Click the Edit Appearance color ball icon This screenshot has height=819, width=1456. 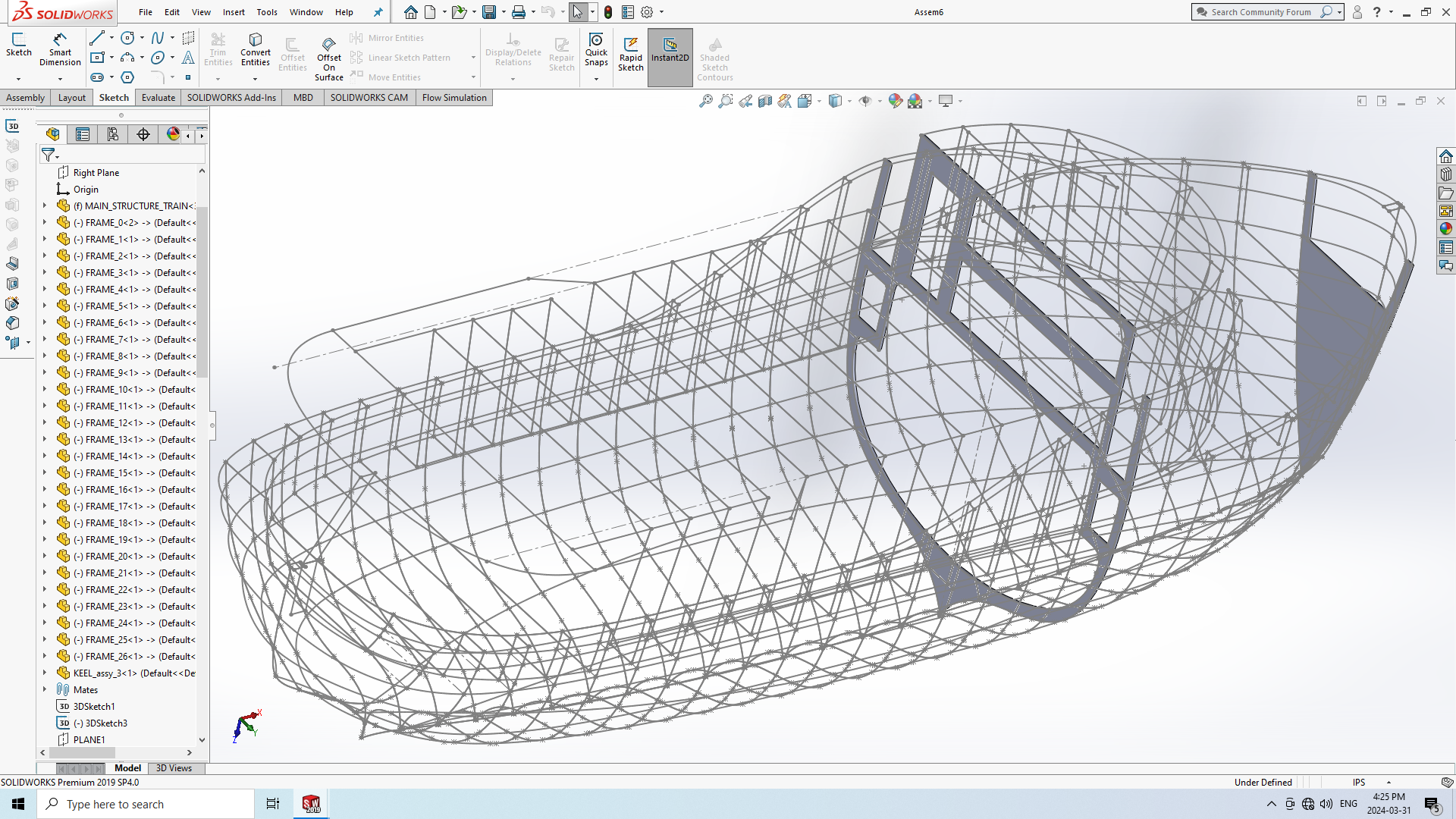coord(896,101)
